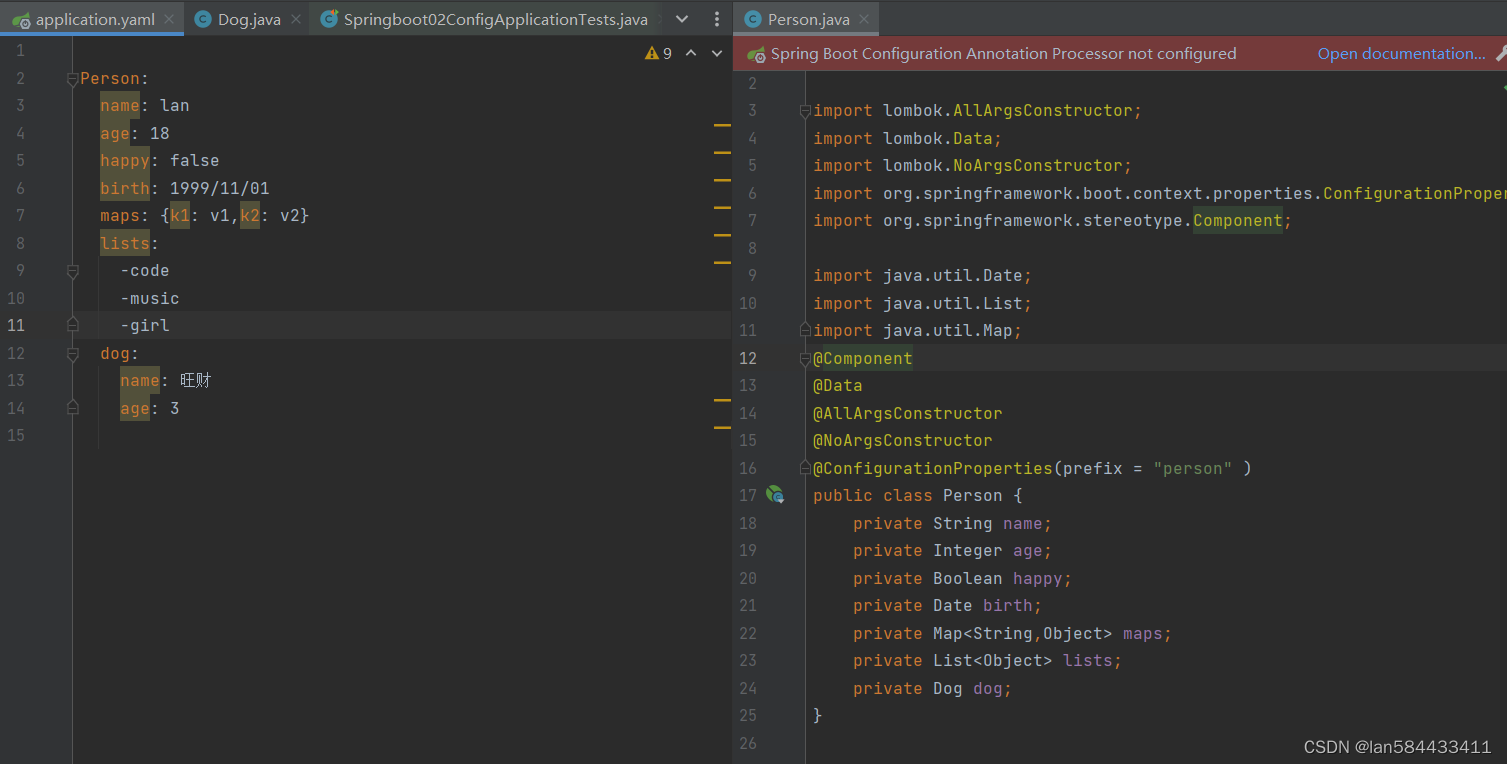Close the Person.java tab
Screen dimensions: 1507x764
click(x=864, y=19)
